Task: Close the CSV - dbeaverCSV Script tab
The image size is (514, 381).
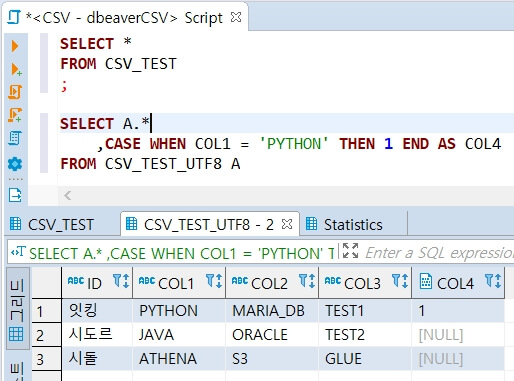Action: [236, 17]
